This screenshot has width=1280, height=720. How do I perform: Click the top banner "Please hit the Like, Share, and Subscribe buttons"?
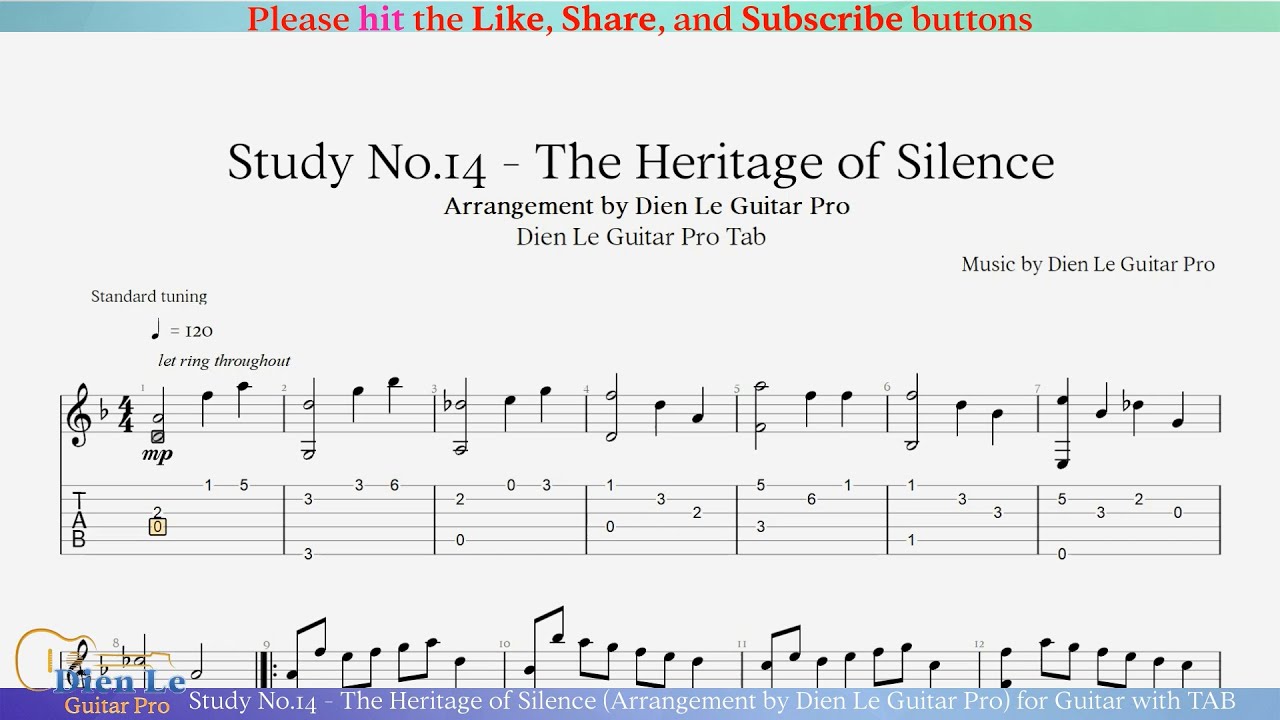pyautogui.click(x=640, y=17)
